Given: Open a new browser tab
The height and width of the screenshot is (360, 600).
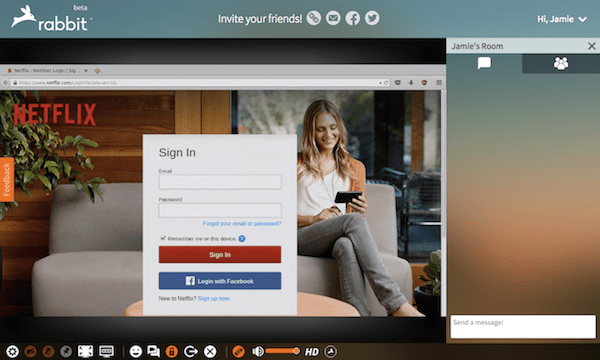Looking at the screenshot, I should pos(98,70).
